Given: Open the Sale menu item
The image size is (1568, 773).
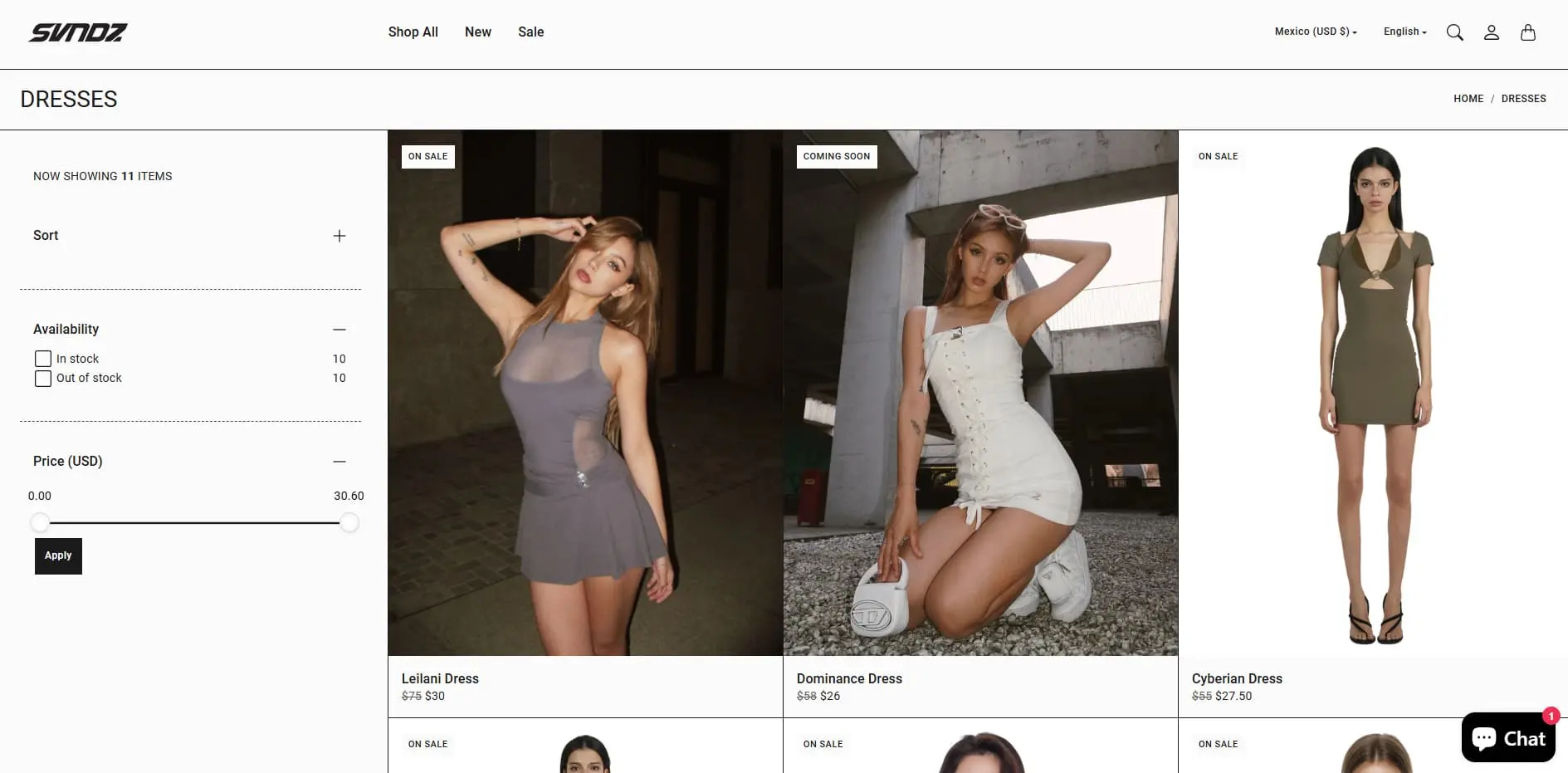Looking at the screenshot, I should coord(530,32).
